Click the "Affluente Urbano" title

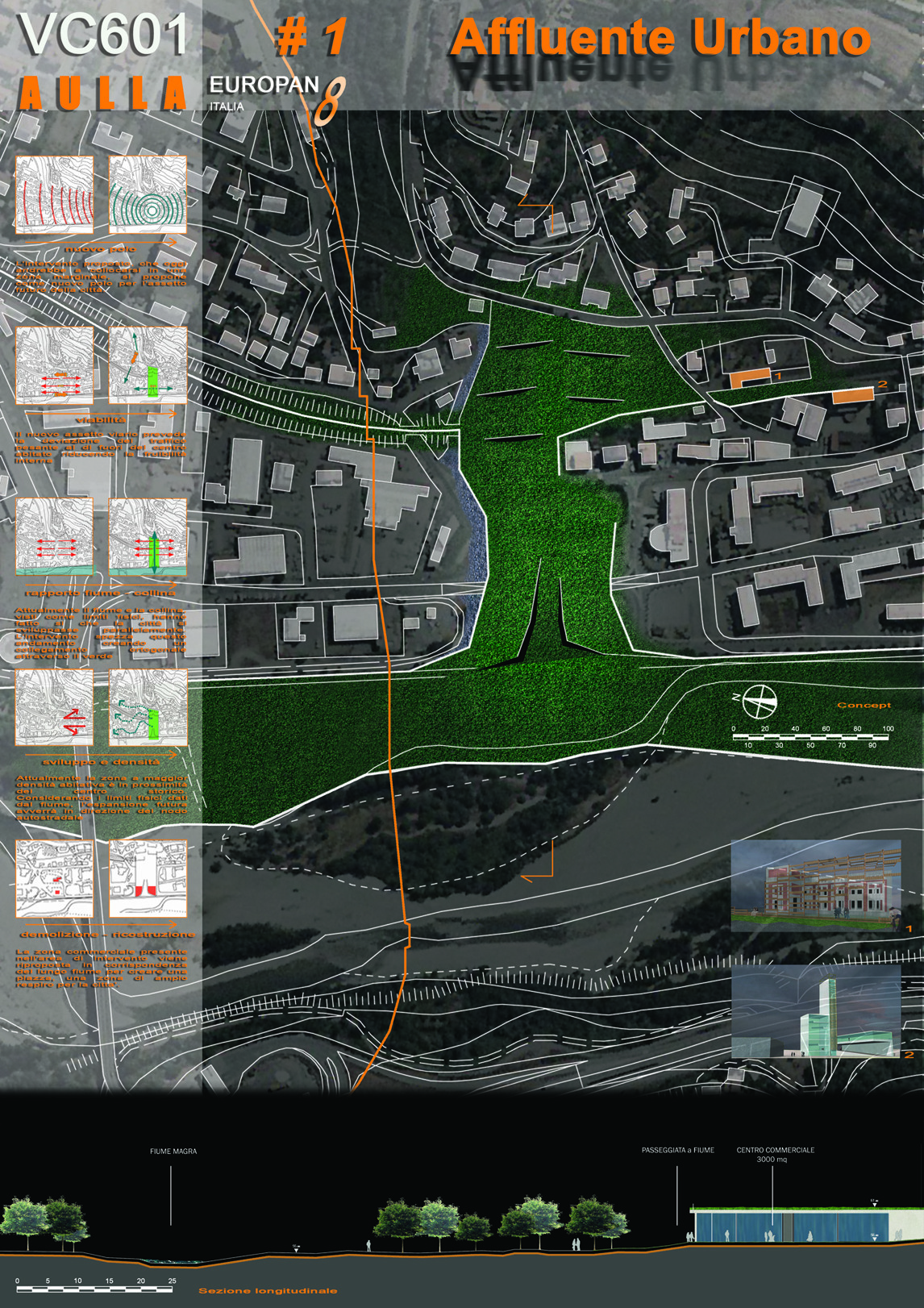click(x=660, y=38)
